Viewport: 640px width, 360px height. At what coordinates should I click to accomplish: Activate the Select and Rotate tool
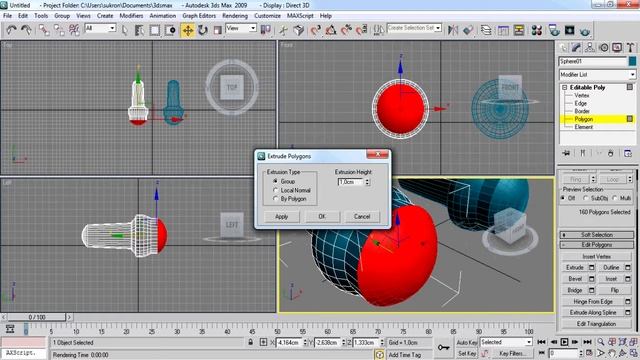[x=203, y=30]
